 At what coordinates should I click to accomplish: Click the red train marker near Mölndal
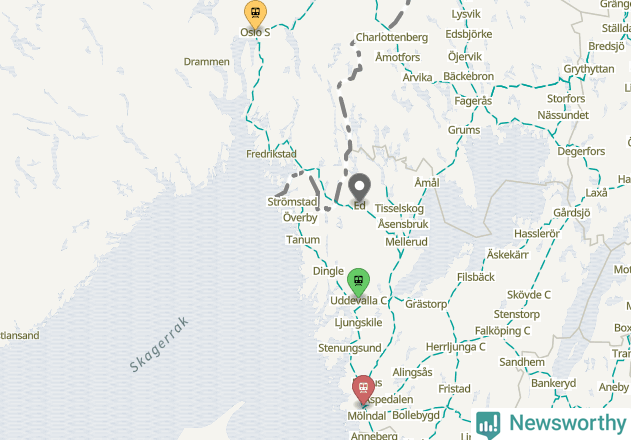363,389
